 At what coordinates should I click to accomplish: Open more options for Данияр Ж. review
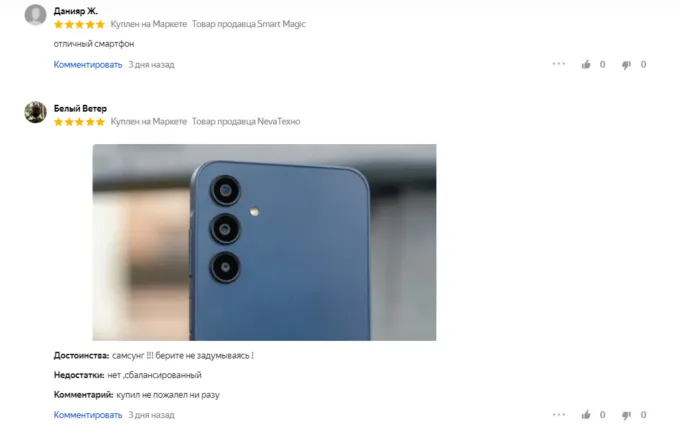tap(559, 64)
